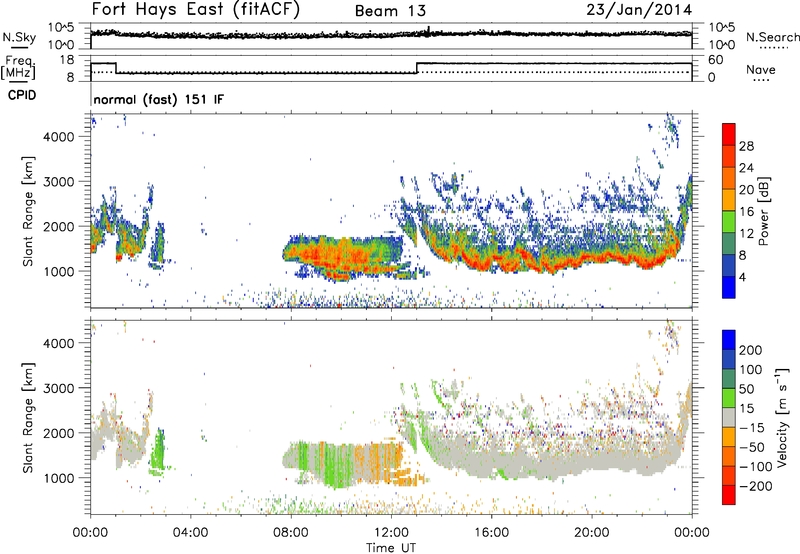800x554 pixels.
Task: Click the "Velocity [m s⁻¹]" colorbar title
Action: pos(781,417)
